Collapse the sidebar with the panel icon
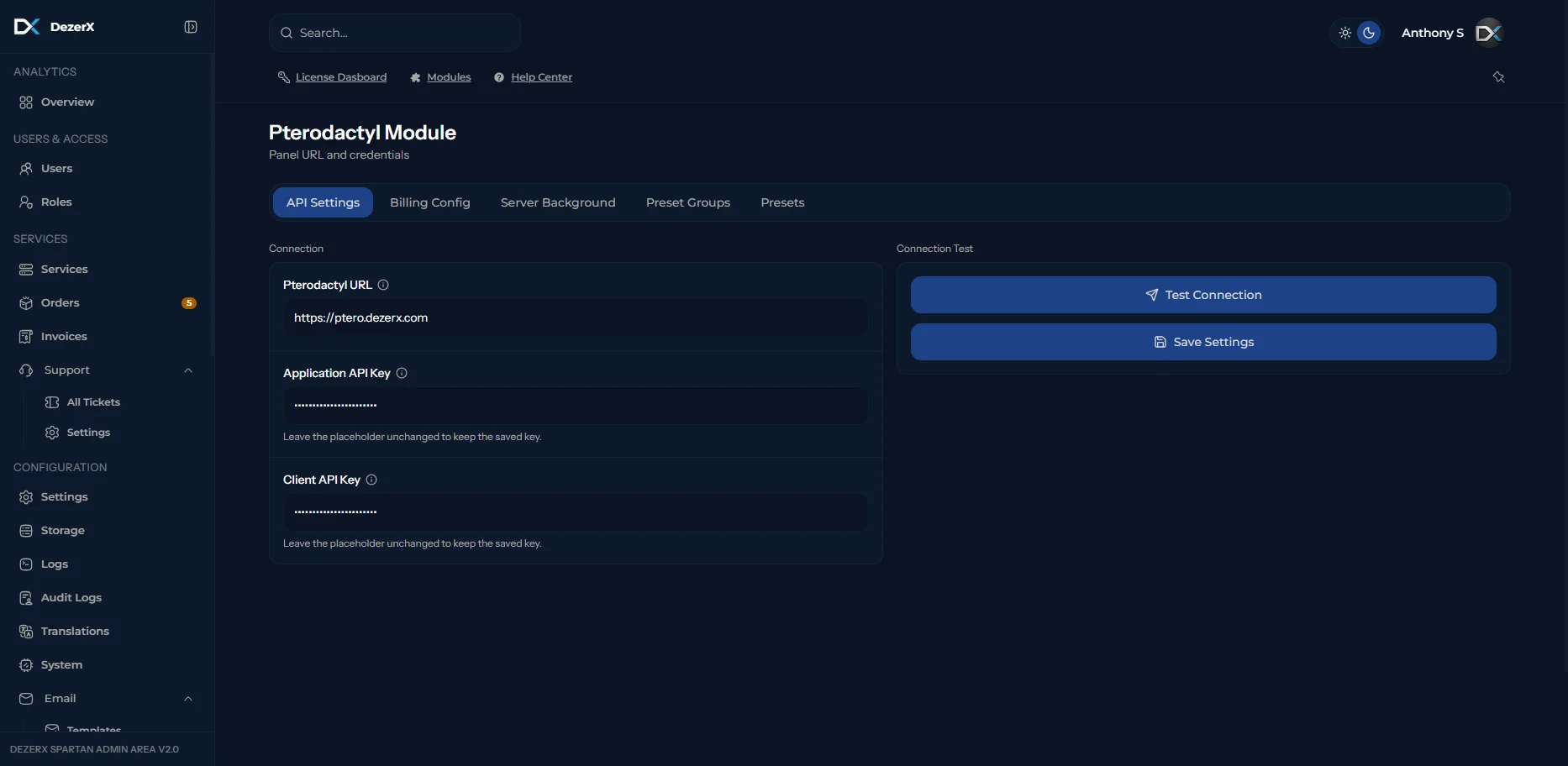1568x766 pixels. (x=191, y=27)
